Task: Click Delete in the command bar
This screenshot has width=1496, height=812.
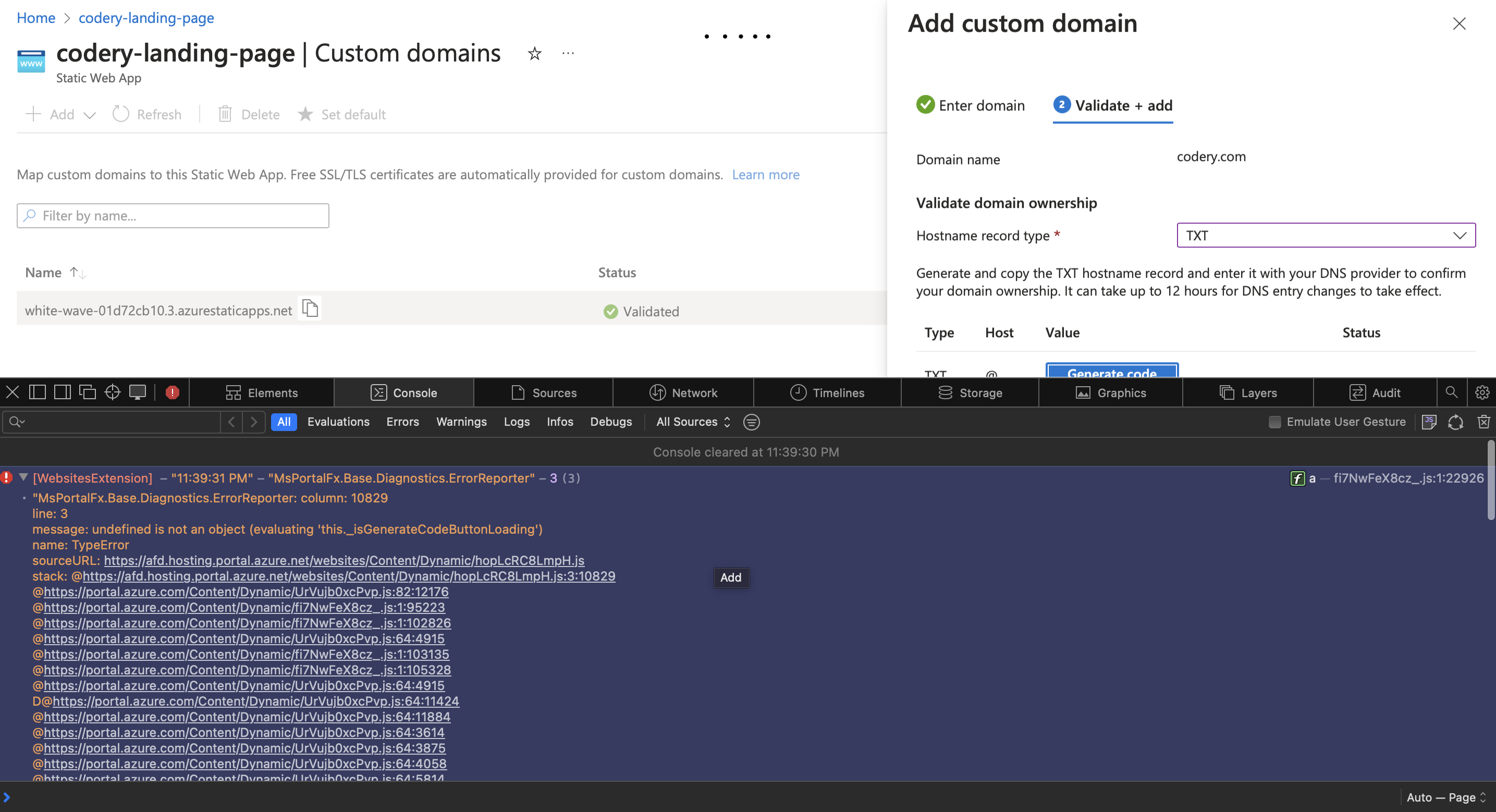Action: coord(249,115)
